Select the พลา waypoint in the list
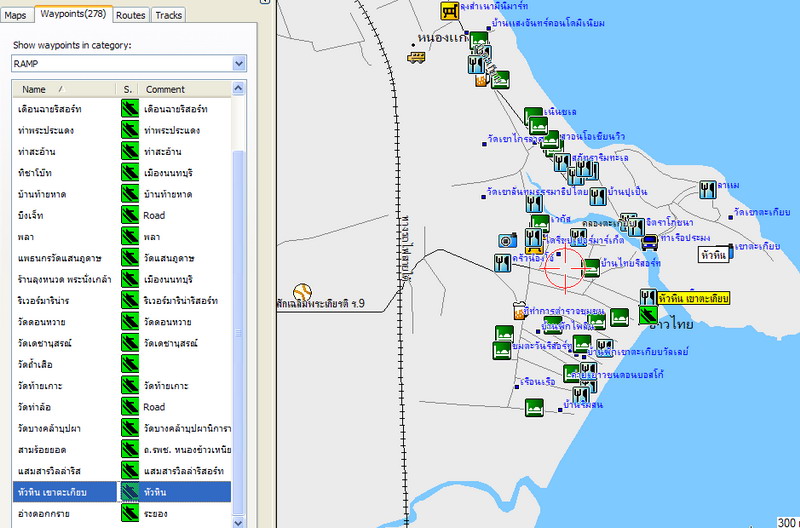800x528 pixels. [26, 237]
